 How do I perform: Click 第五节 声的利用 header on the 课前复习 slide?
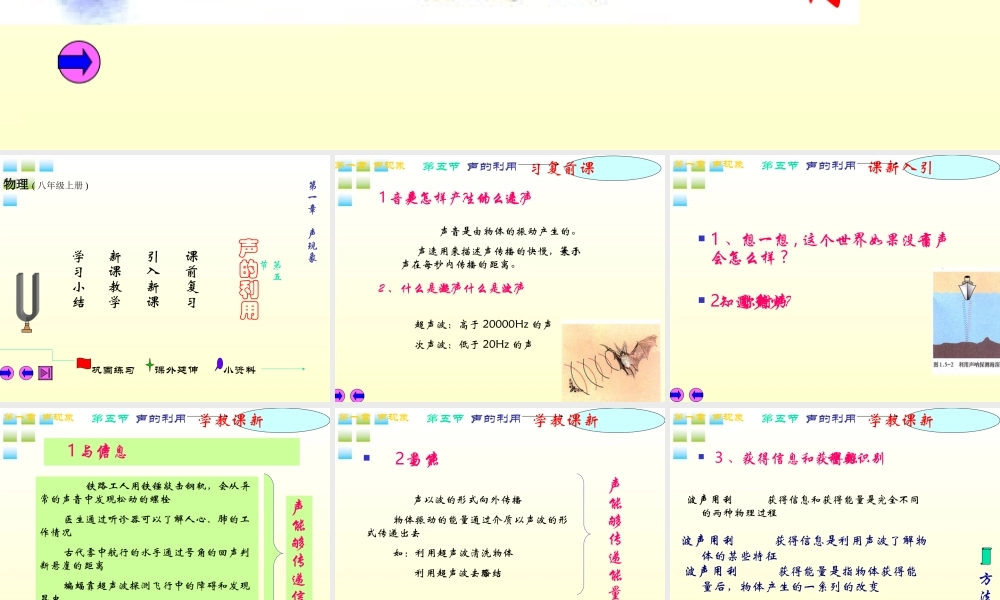[469, 166]
